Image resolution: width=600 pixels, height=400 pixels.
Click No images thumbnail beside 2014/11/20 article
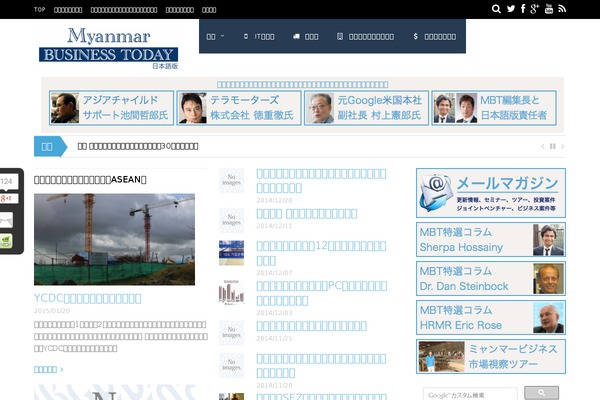click(x=232, y=366)
